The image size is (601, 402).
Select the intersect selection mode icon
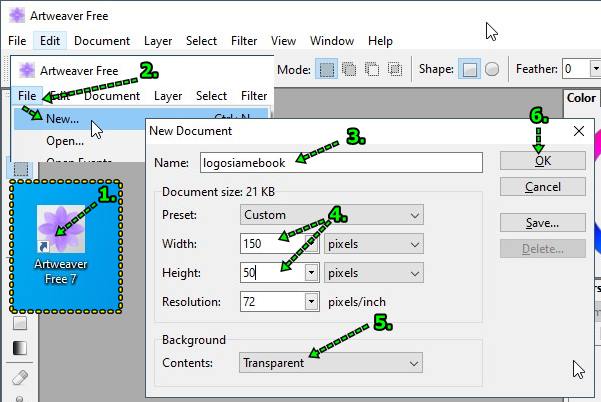pyautogui.click(x=395, y=69)
